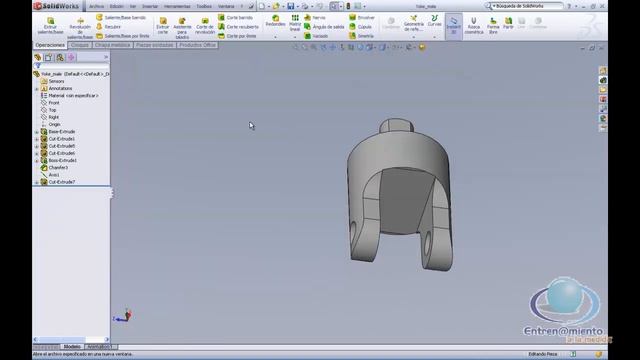Open dropdown arrow under Curvas

click(x=434, y=37)
